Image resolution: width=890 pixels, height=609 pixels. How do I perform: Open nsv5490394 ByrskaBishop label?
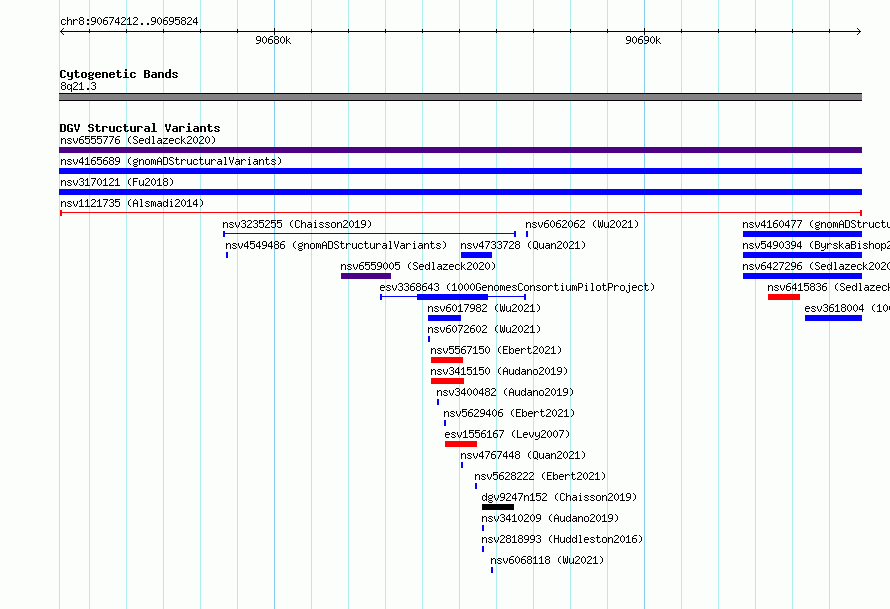tap(816, 245)
